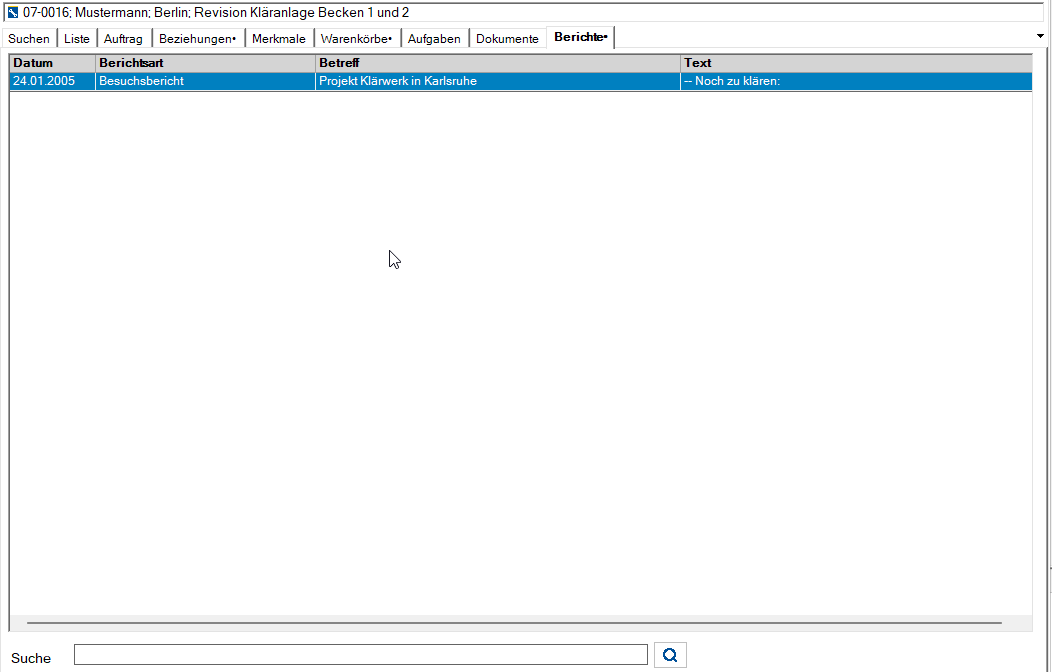Select the Auftrag tab

pos(123,39)
